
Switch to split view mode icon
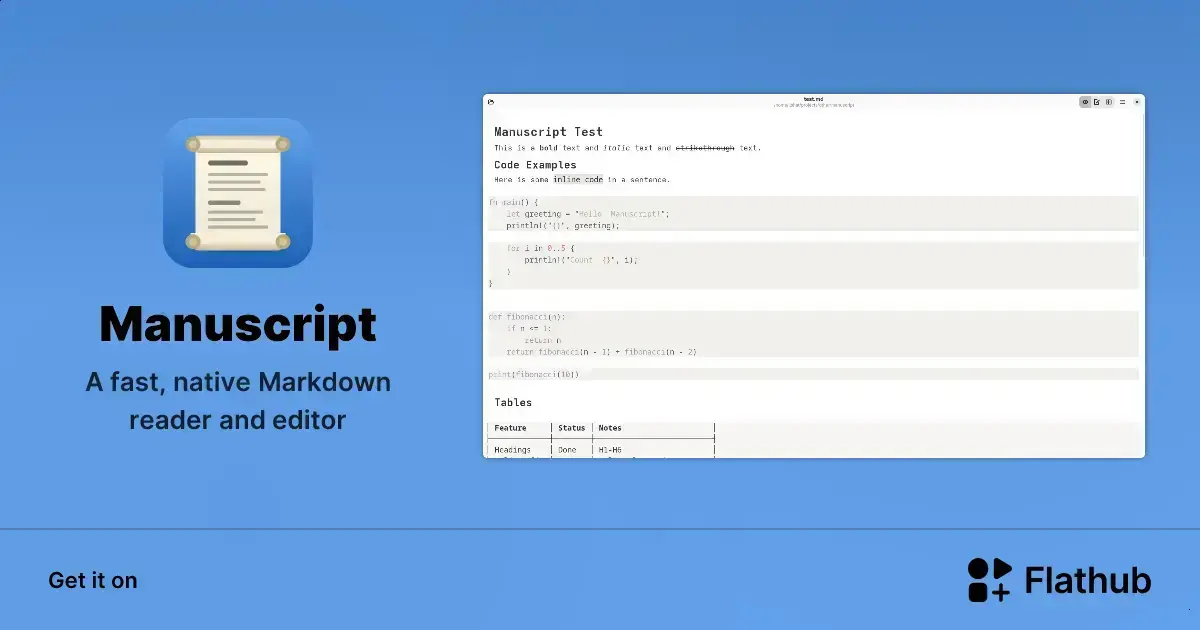tap(1108, 102)
